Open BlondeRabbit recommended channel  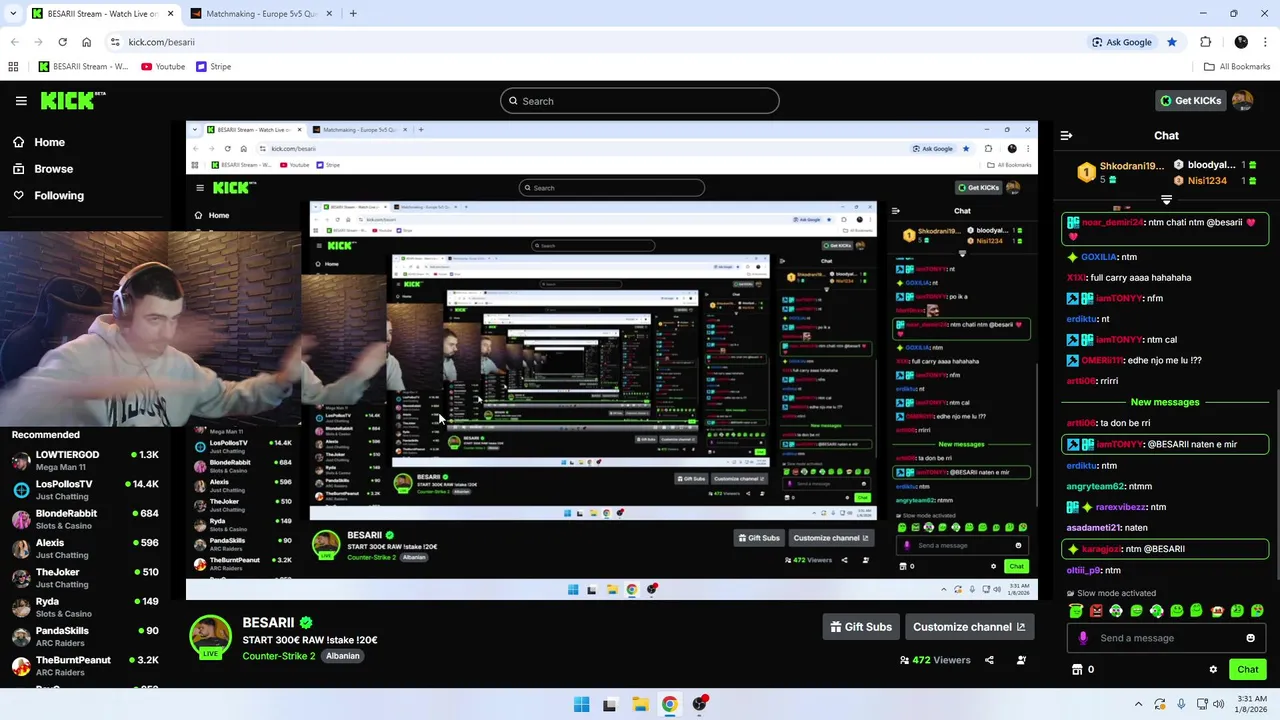coord(85,519)
